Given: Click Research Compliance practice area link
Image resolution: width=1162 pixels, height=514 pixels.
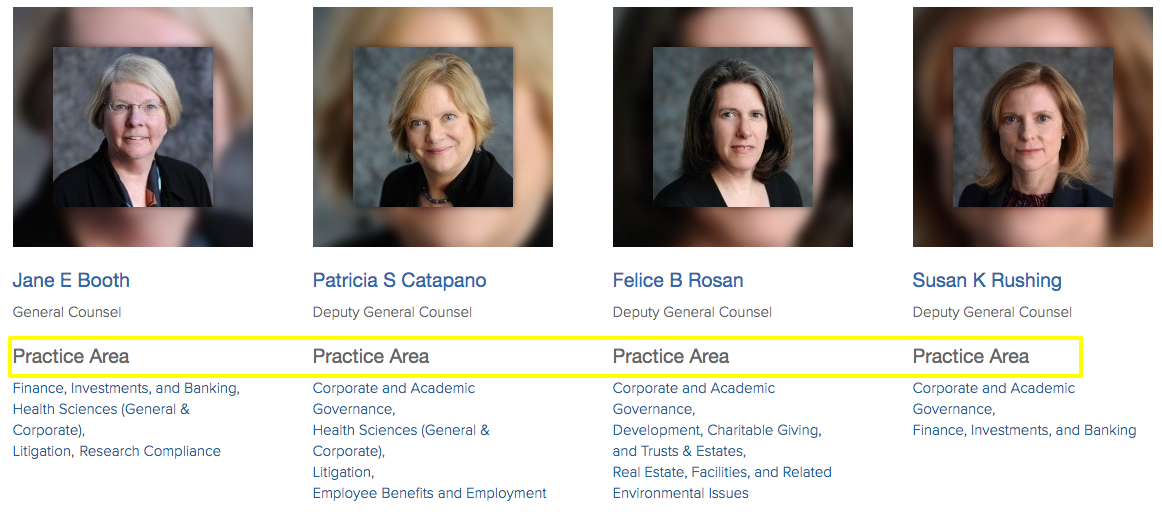Looking at the screenshot, I should pos(150,451).
